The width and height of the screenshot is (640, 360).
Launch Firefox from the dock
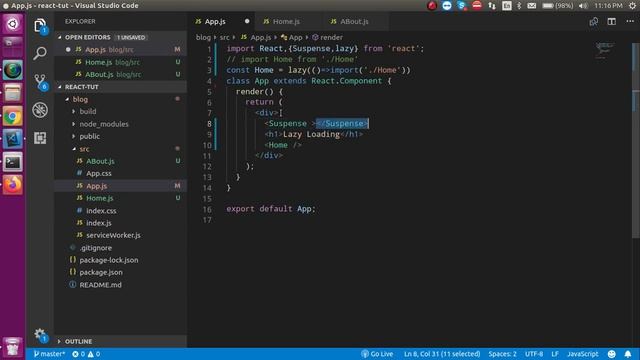pos(13,184)
